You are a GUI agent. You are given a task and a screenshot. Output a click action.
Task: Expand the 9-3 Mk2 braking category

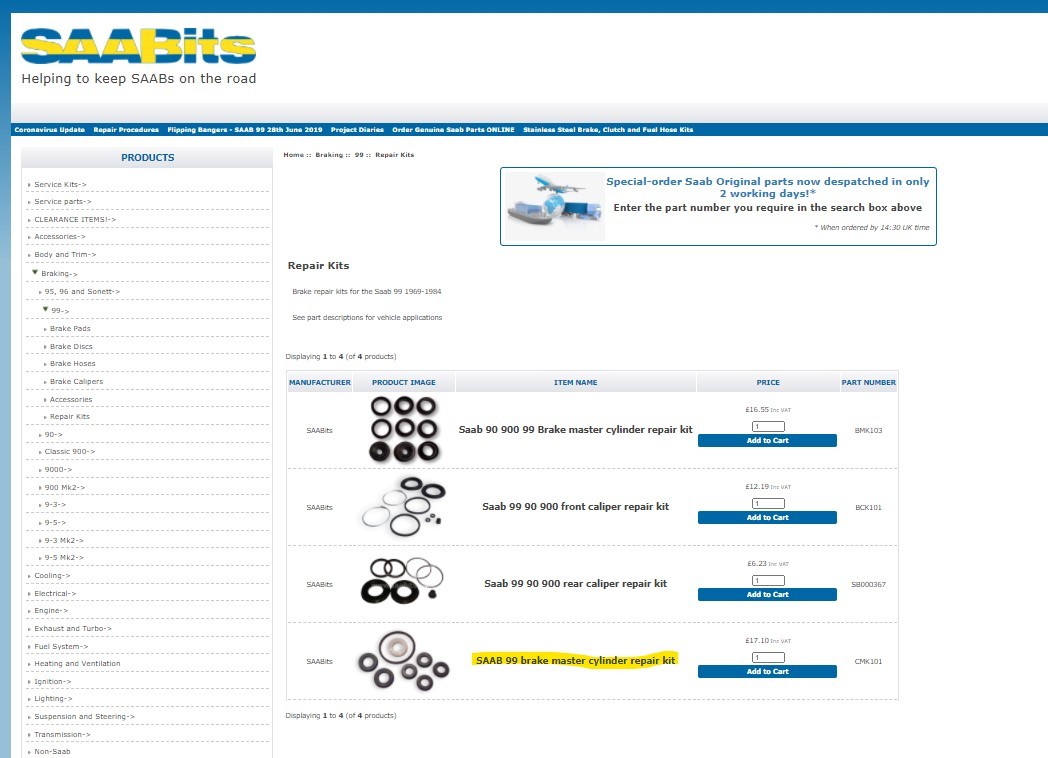[63, 541]
